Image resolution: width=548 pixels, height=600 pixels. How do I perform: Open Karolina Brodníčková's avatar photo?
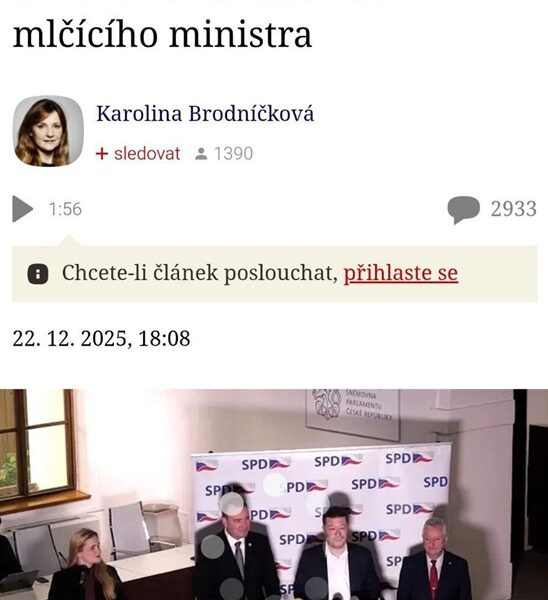(48, 131)
